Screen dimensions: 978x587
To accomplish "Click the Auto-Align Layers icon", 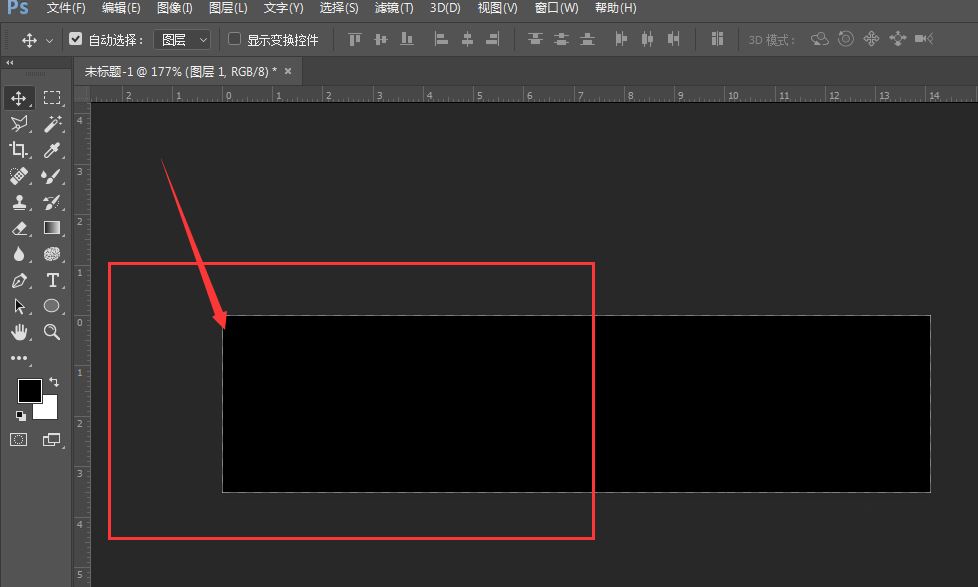I will [x=717, y=39].
